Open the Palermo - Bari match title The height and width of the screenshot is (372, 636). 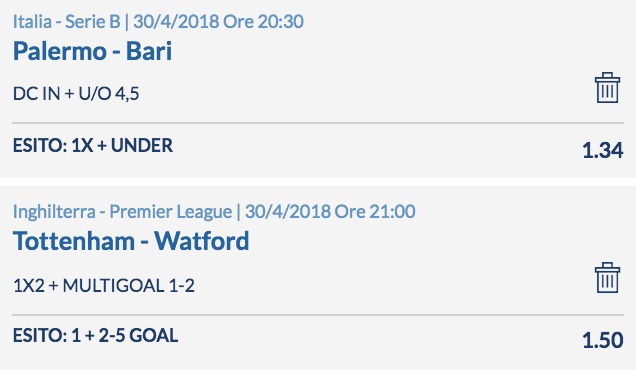92,52
